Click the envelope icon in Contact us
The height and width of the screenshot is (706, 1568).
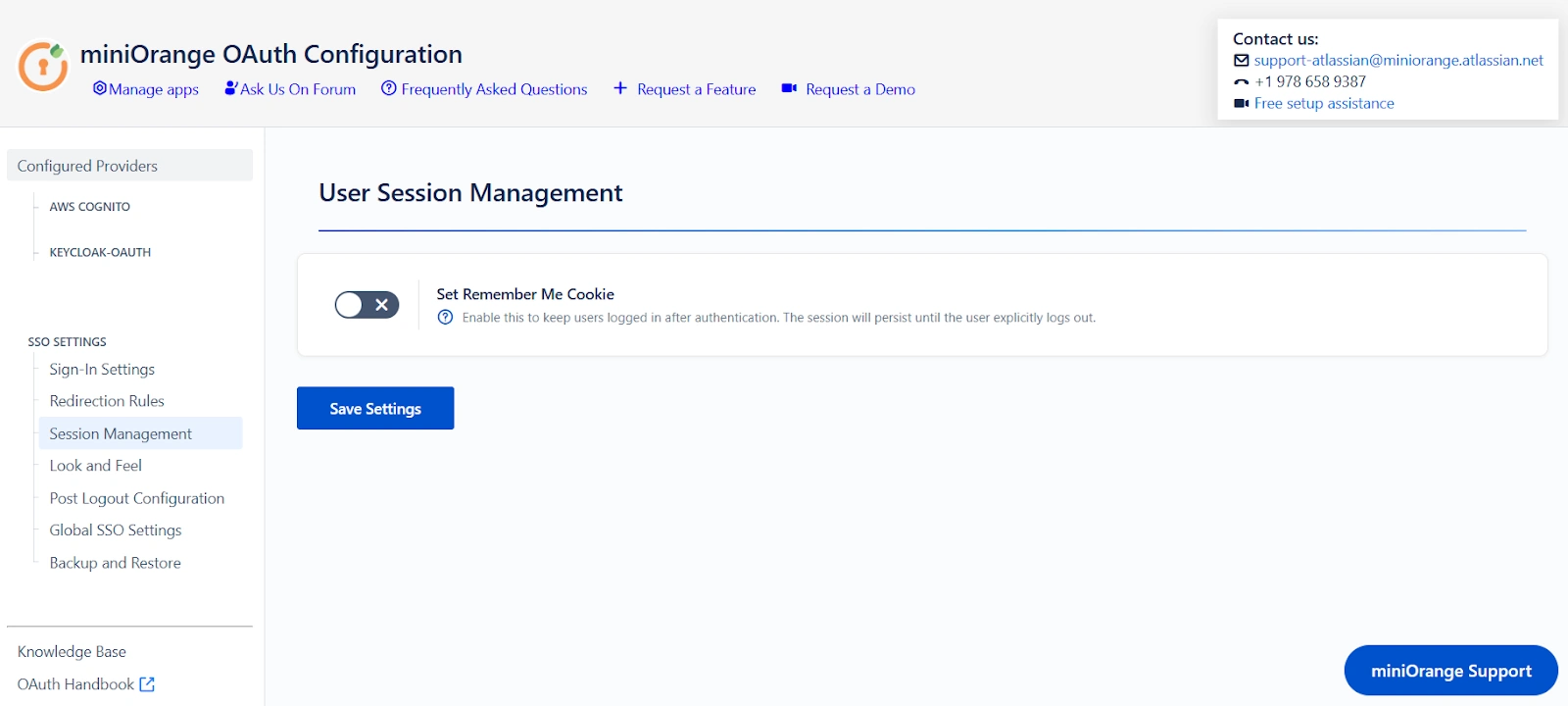[1241, 61]
